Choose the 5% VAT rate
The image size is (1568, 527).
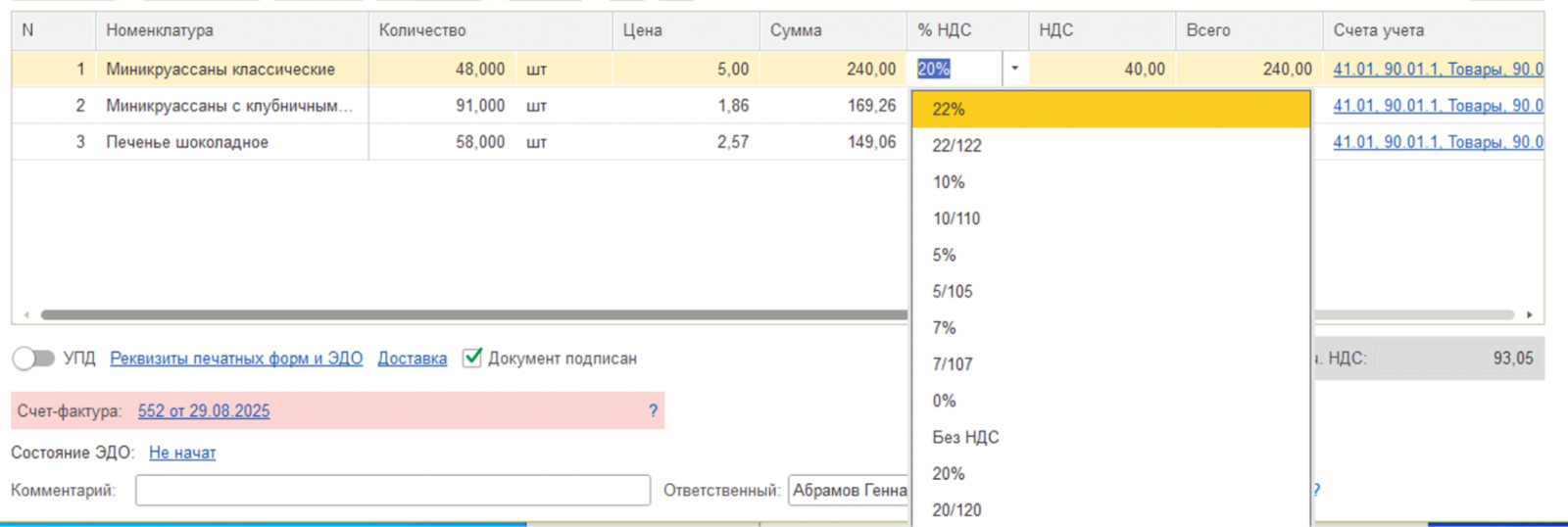(x=1110, y=255)
